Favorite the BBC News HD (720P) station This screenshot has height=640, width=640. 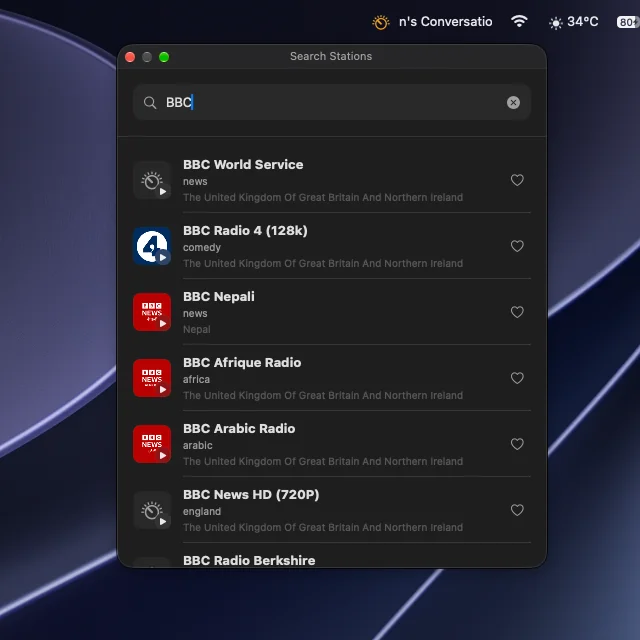(517, 510)
